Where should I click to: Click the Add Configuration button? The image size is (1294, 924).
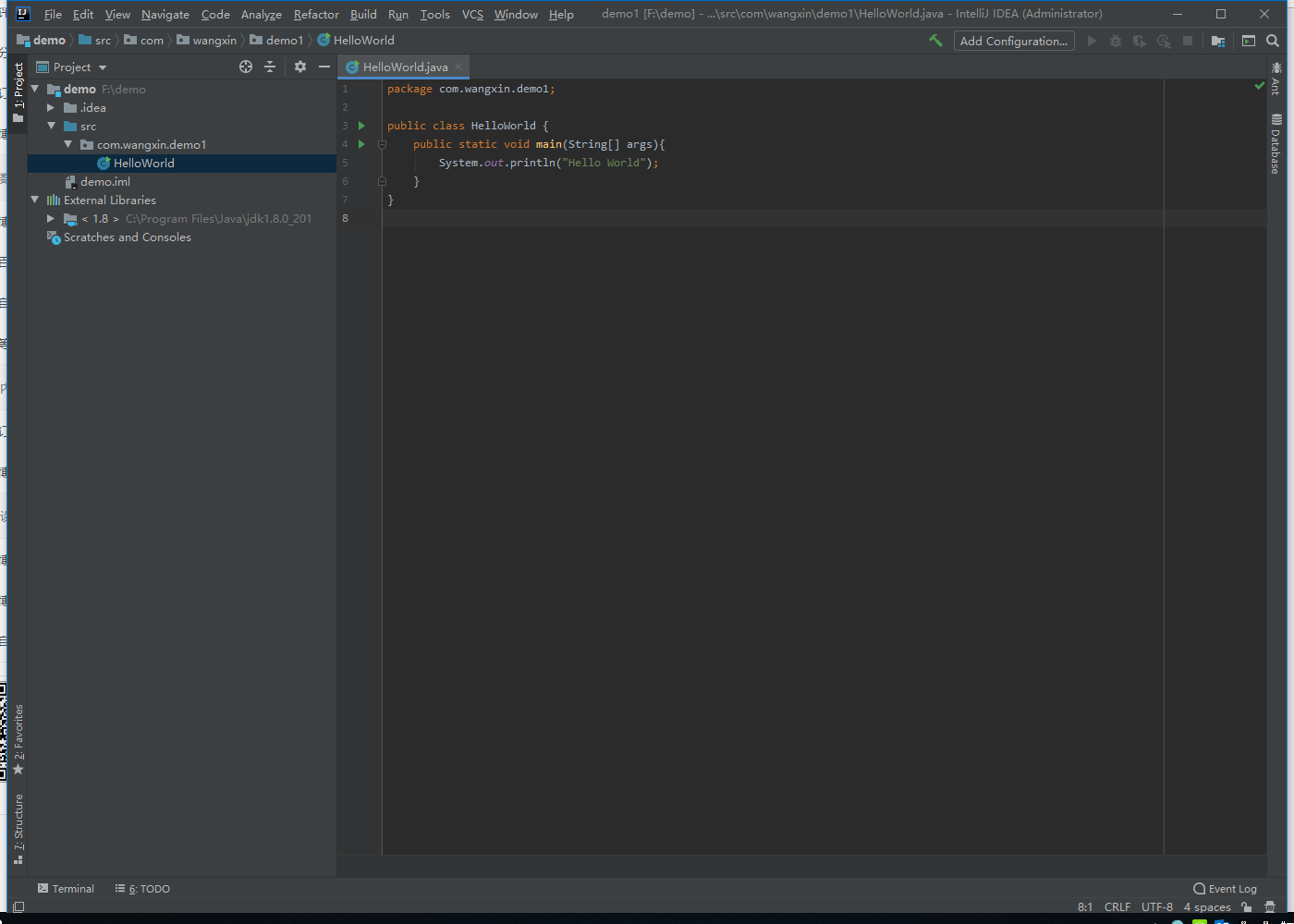pyautogui.click(x=1014, y=41)
